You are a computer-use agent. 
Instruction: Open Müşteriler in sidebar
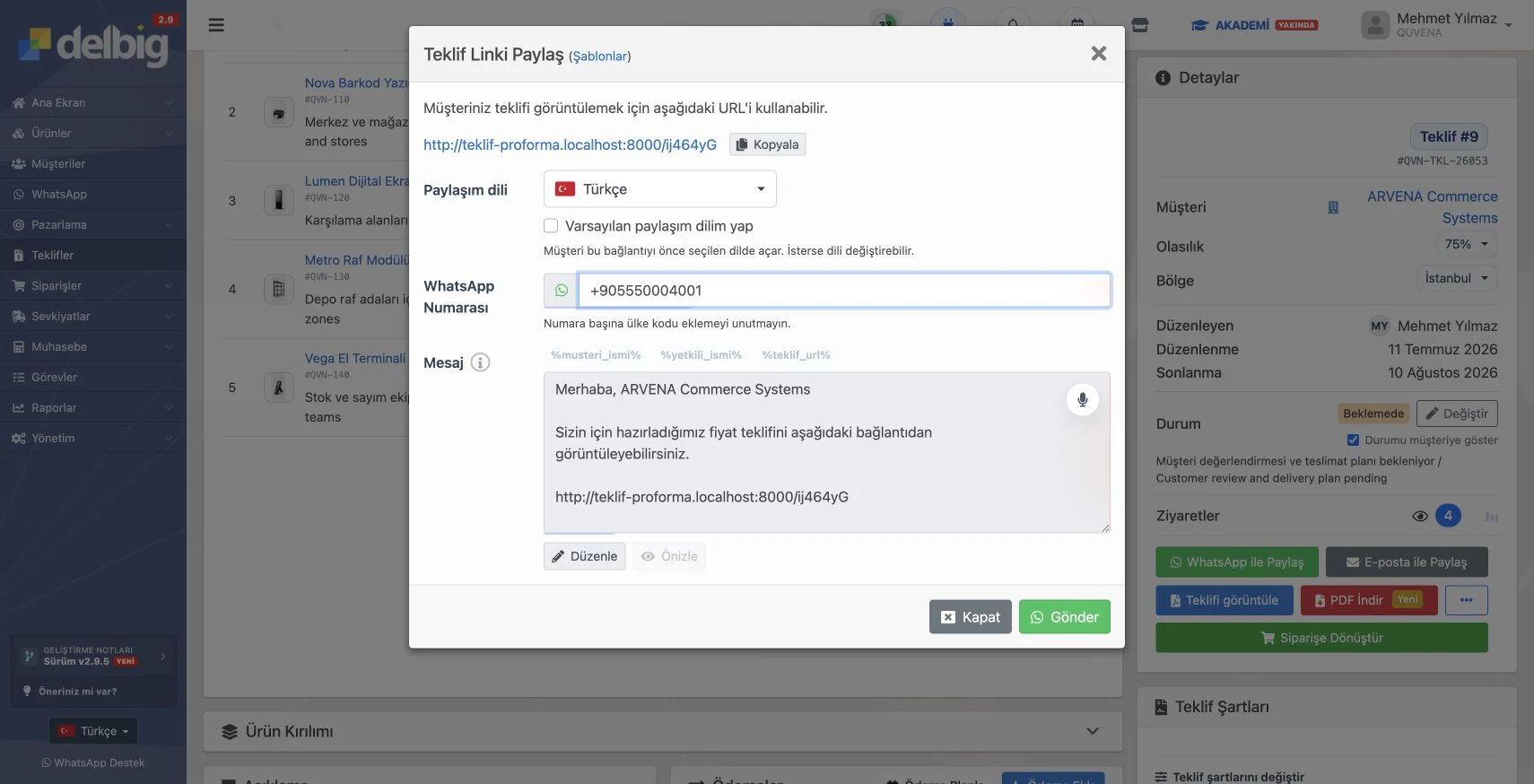pos(93,164)
